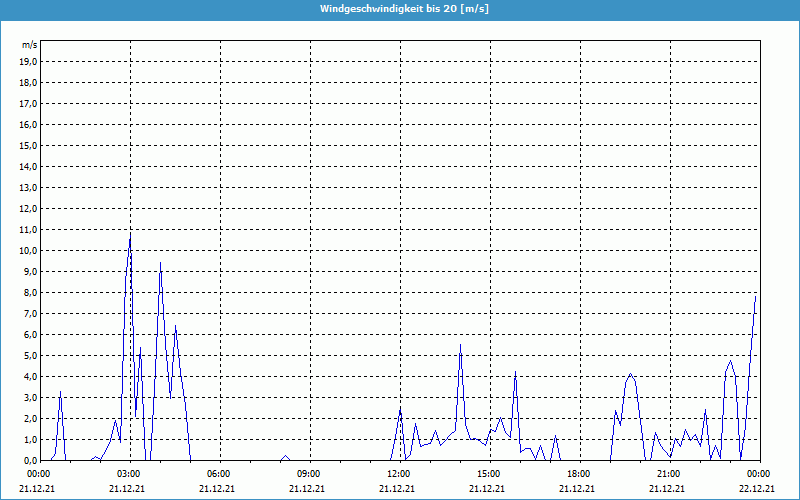Select the 03:00 time label on the x-axis
Screen dimensions: 800x500
tap(128, 473)
